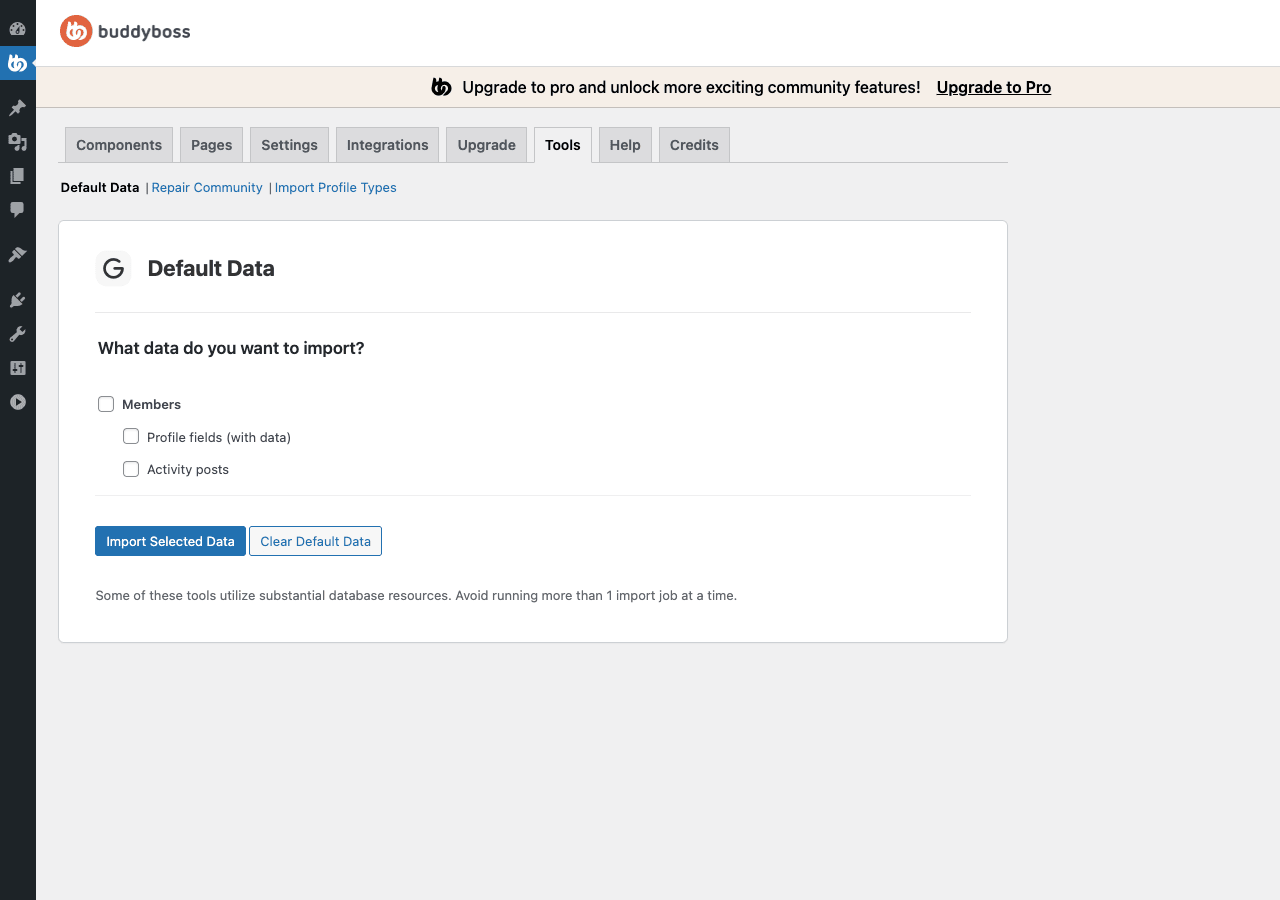Open Settings via the sliders sidebar icon
Screen dimensions: 1280x900
(x=17, y=368)
